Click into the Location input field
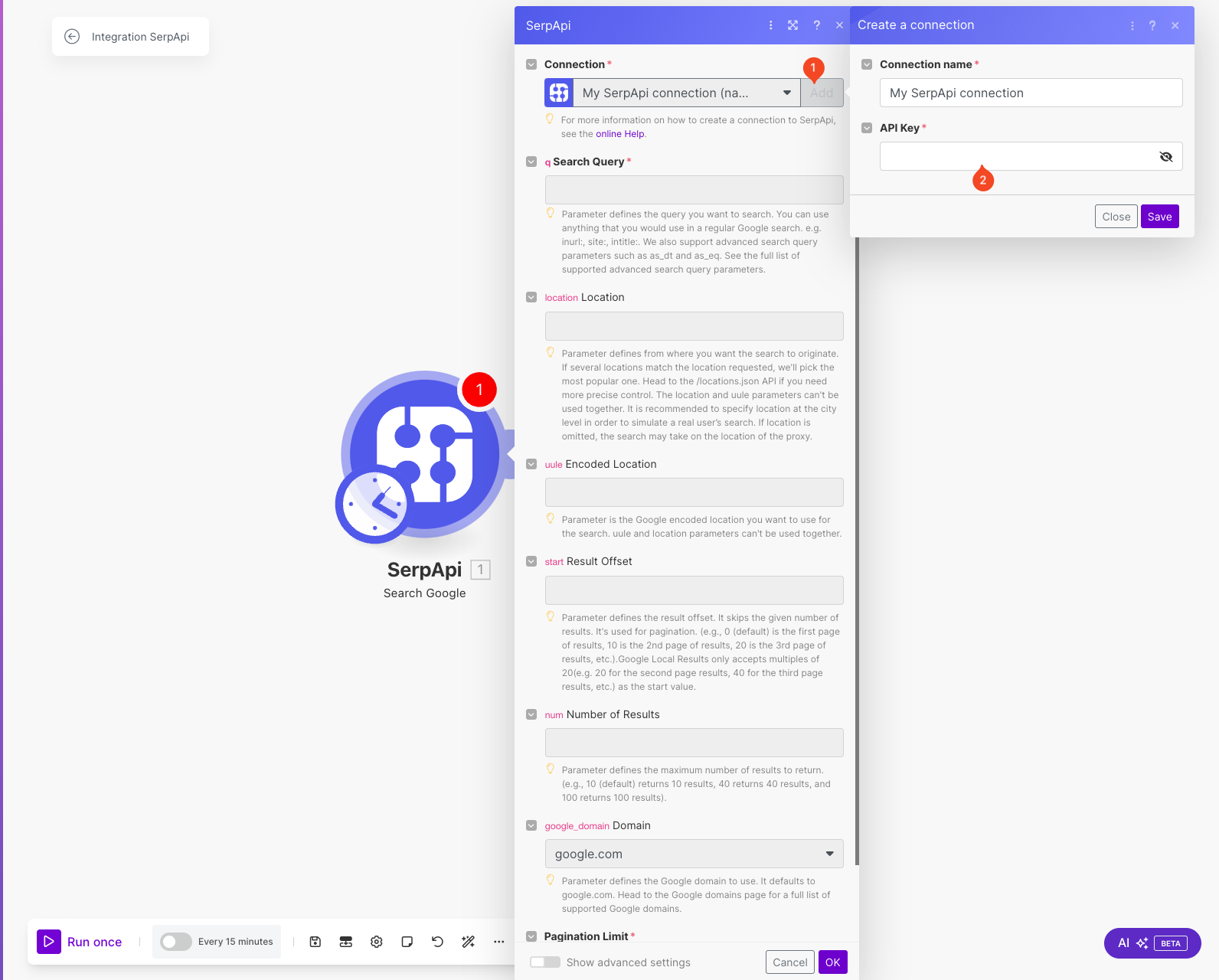This screenshot has width=1219, height=980. (x=694, y=326)
